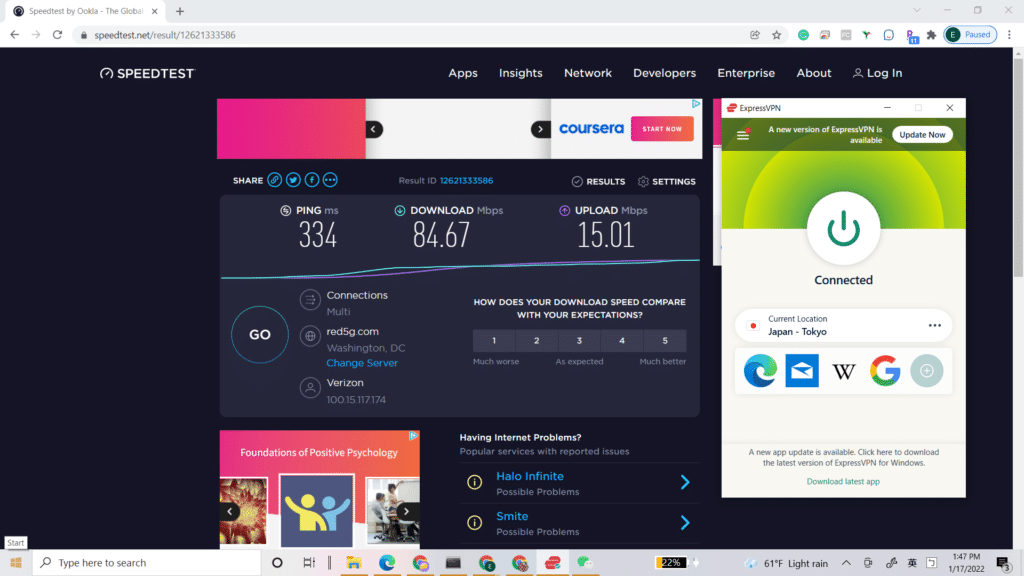Open the Network menu
Screen dimensions: 1024x576
click(x=588, y=73)
